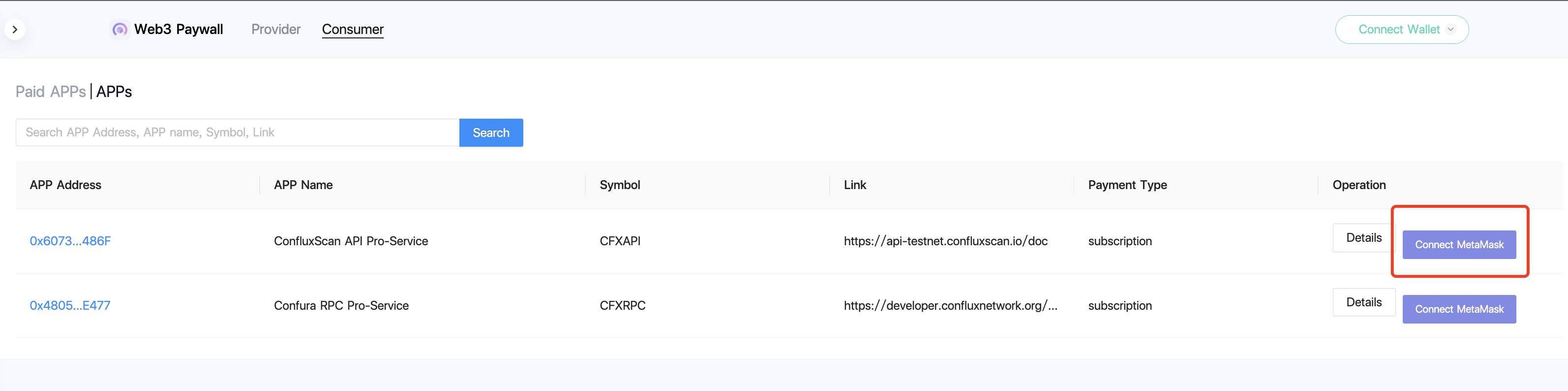Switch to the APPs list view

[115, 92]
